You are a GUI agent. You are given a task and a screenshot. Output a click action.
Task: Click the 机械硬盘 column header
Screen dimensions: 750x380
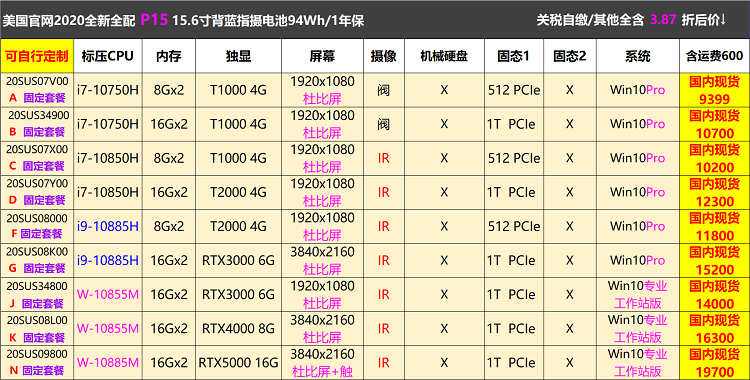(x=444, y=56)
